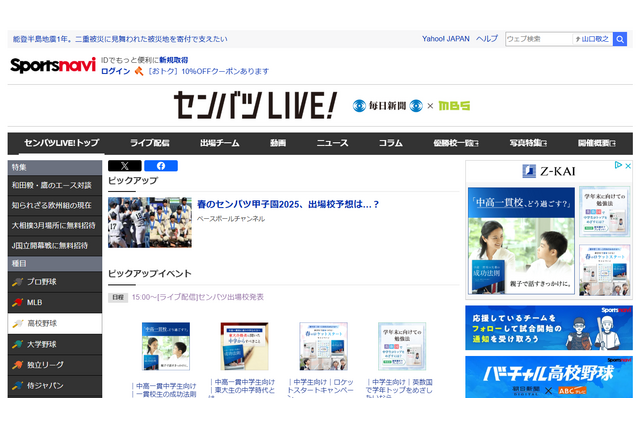Click the ロケットスタートキャンペーン ad thumbnail
The height and width of the screenshot is (426, 640).
[x=323, y=346]
